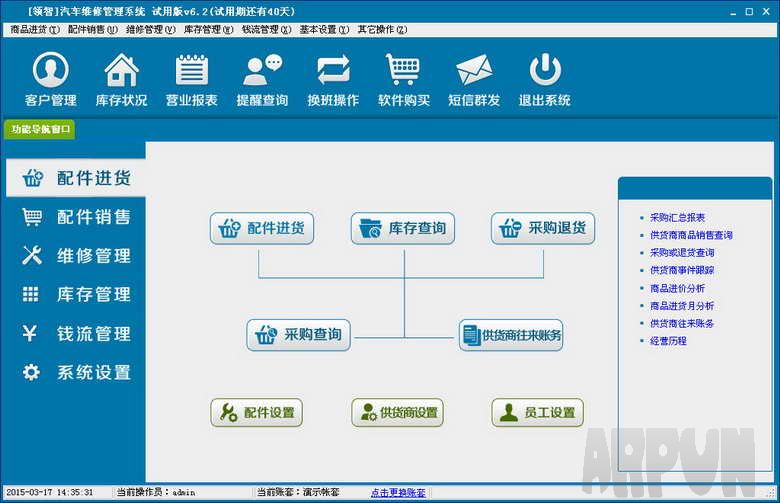The width and height of the screenshot is (780, 503).
Task: Select 钱流管理 yen in sidebar
Action: pyautogui.click(x=76, y=333)
